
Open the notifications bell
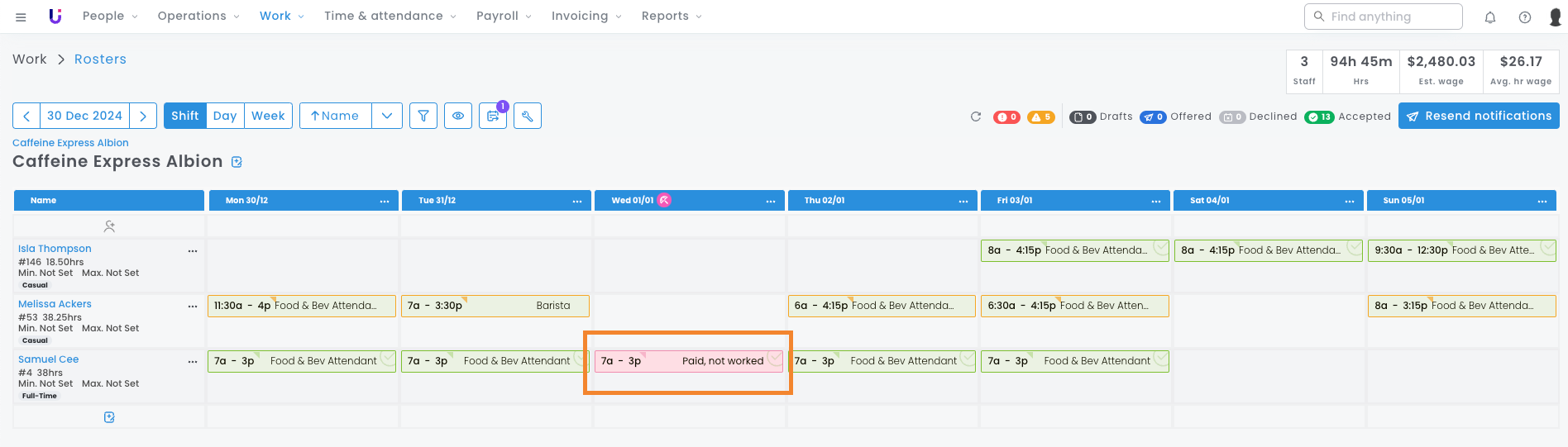1490,17
